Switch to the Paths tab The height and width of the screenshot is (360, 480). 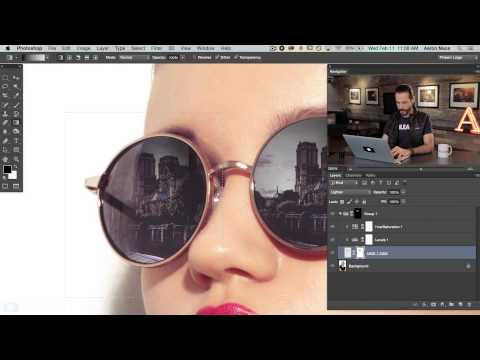(x=370, y=175)
